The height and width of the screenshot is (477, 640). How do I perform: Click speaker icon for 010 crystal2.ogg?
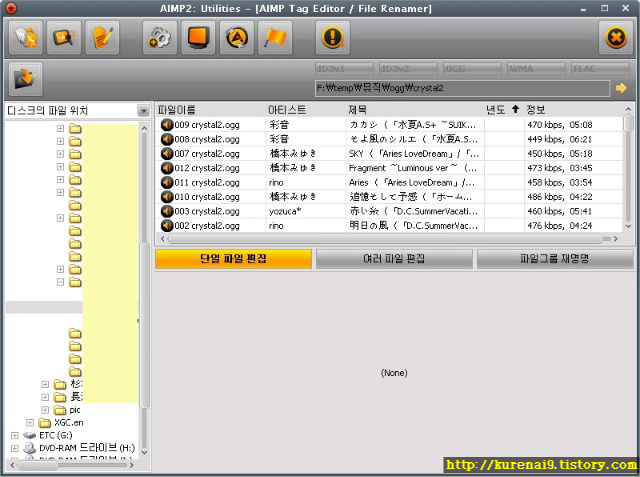pos(167,197)
